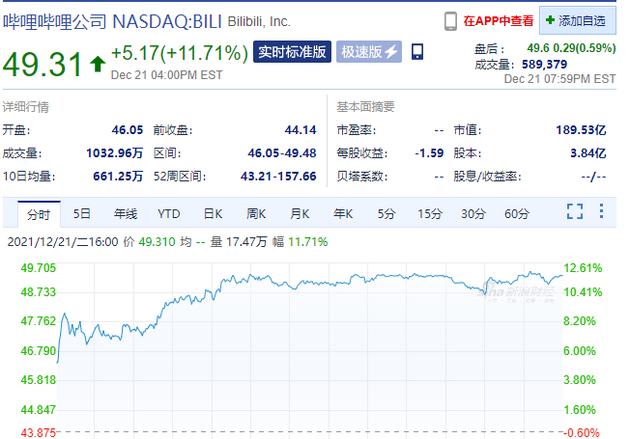
Task: Click the market cap value 189.53亿
Action: (x=581, y=130)
